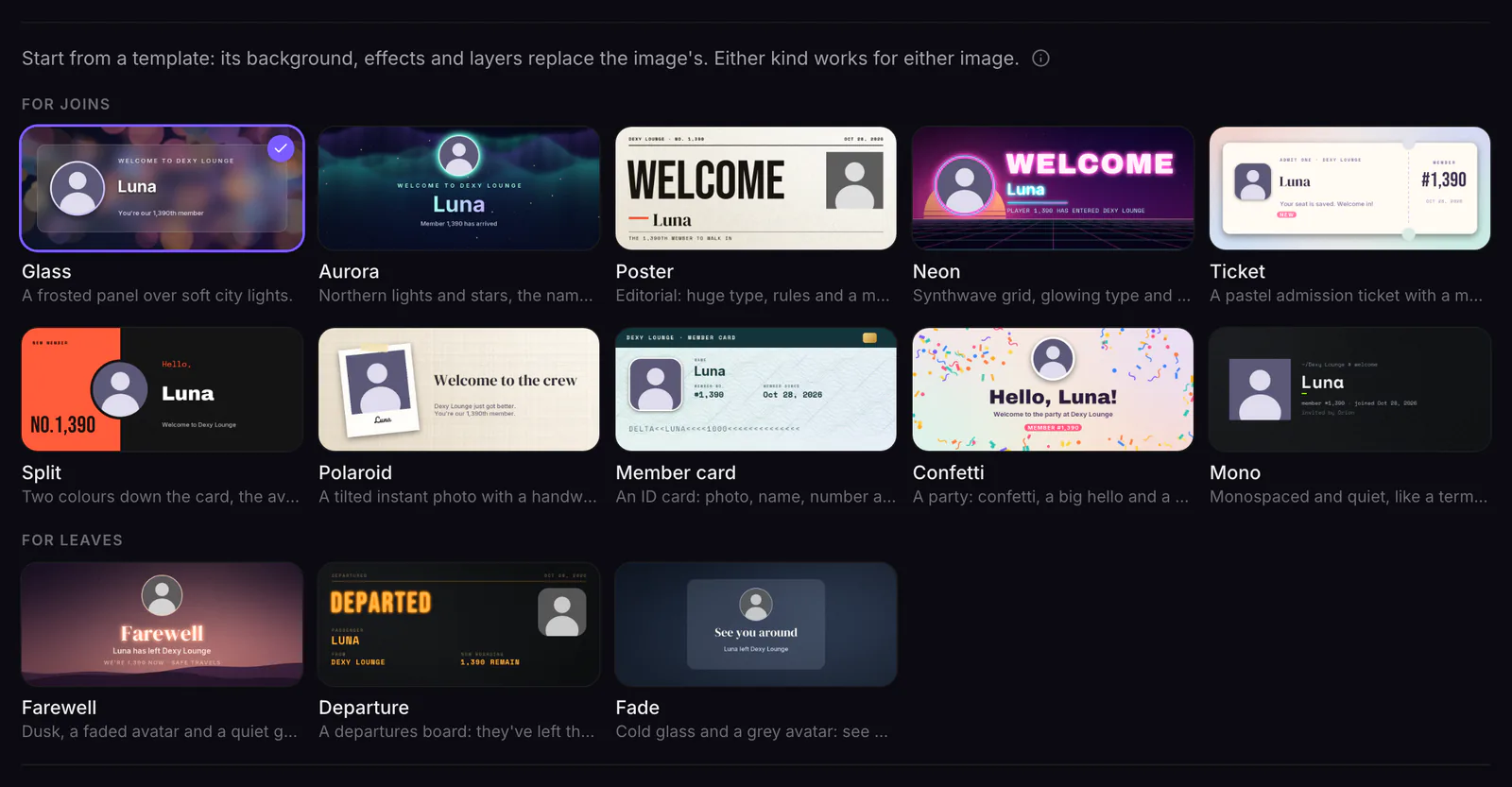Click the "Aurora" title text
The height and width of the screenshot is (787, 1512).
[x=349, y=272]
